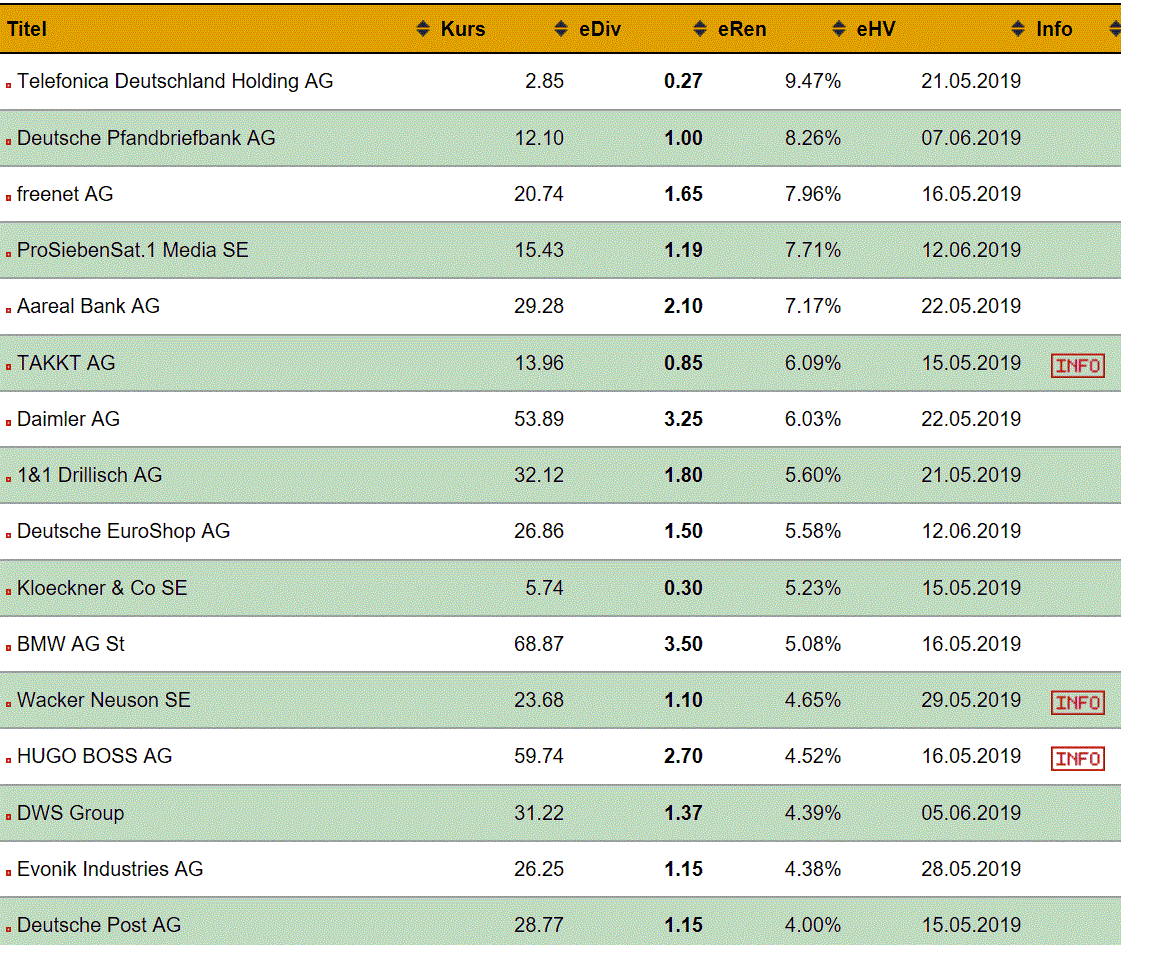Select the 4.38% yield value

813,868
